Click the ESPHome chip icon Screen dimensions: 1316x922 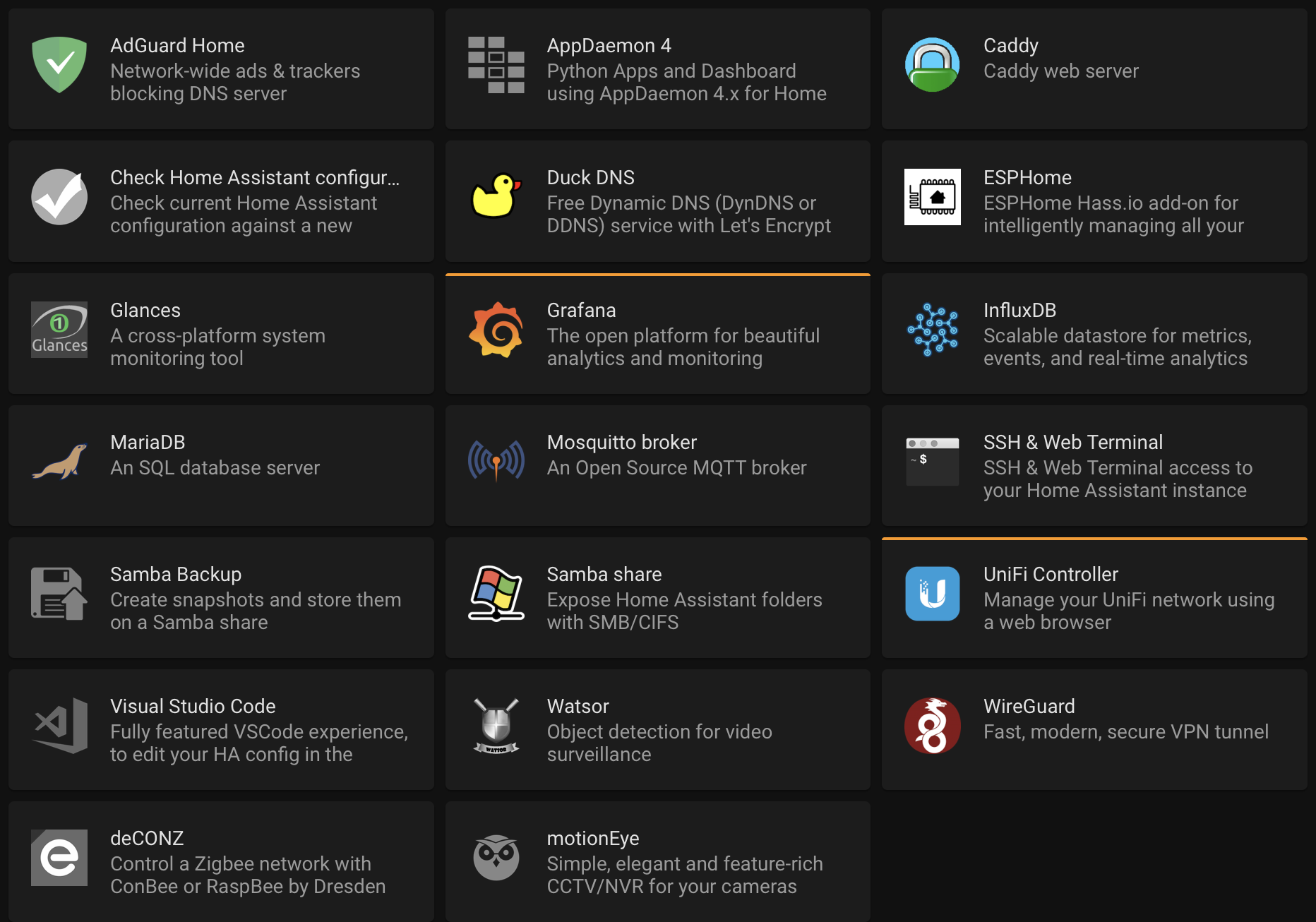click(x=932, y=197)
